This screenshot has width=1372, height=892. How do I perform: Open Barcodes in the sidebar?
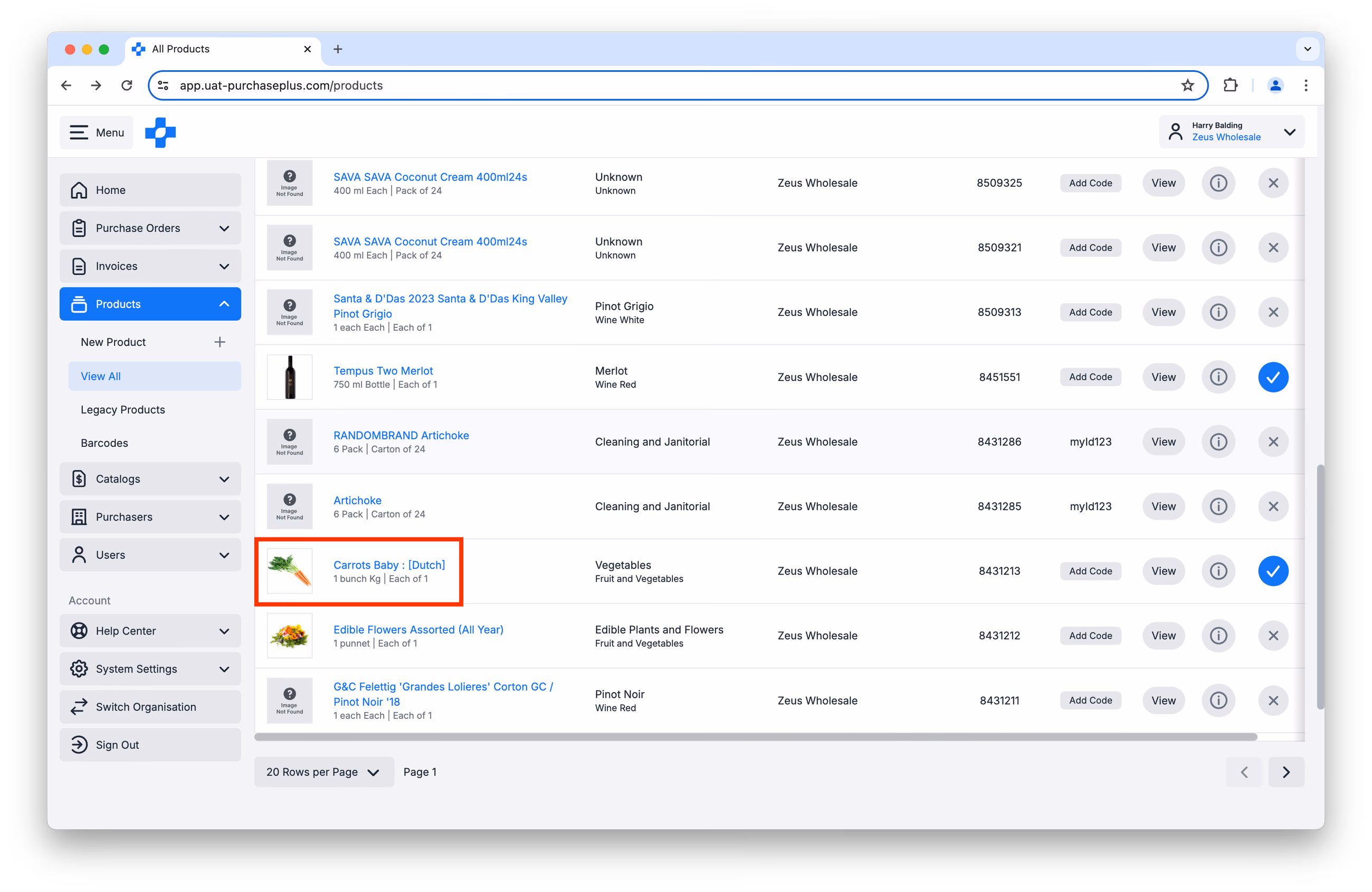pos(104,443)
